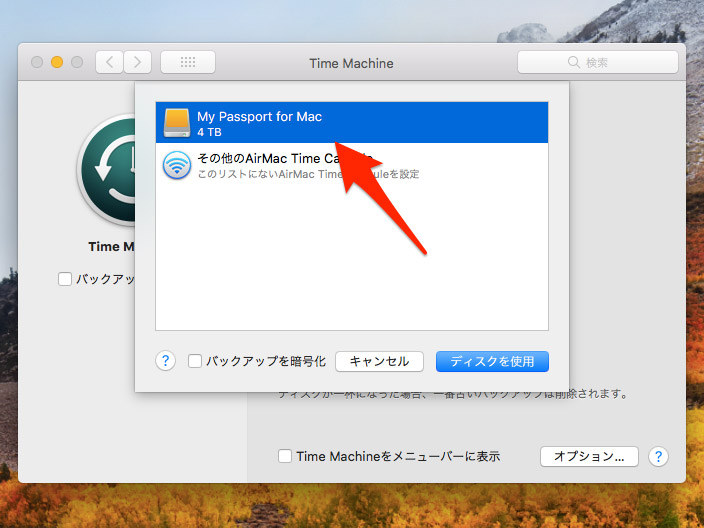The width and height of the screenshot is (704, 528).
Task: Click the 4 TB capacity text
Action: 209,132
